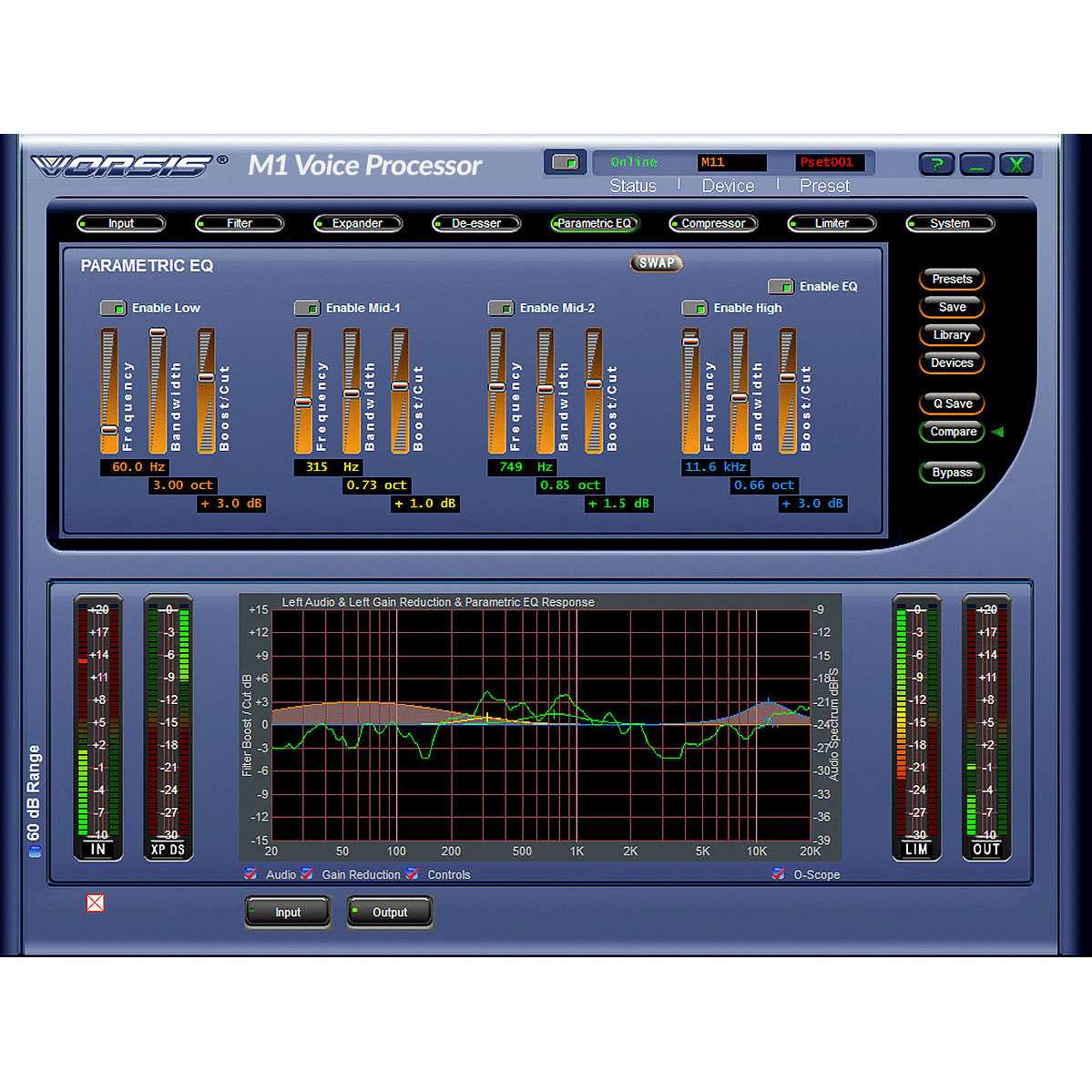
Task: Click the SWAP button
Action: pos(656,263)
